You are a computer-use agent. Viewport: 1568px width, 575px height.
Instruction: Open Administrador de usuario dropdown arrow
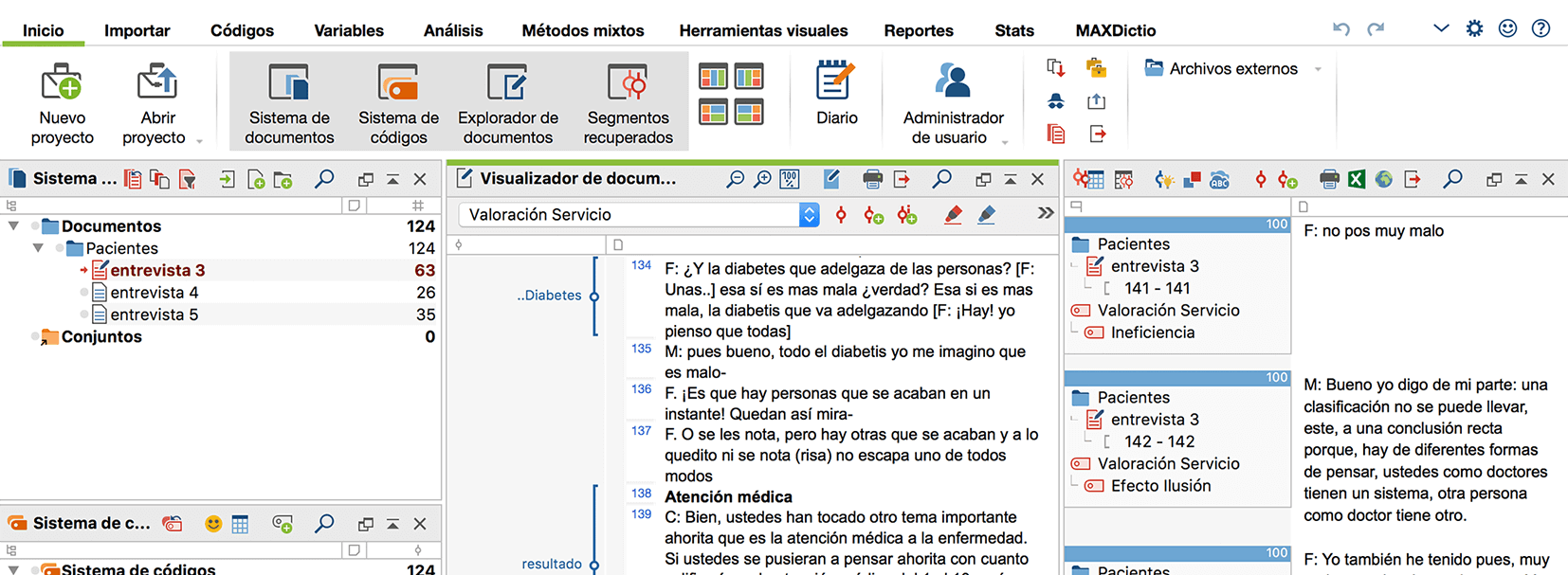point(1005,142)
